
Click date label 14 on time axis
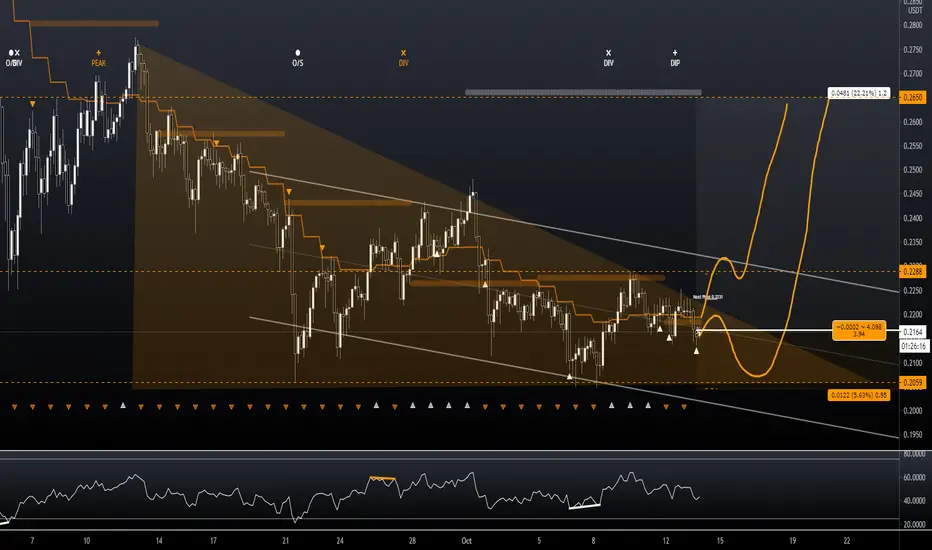159,540
